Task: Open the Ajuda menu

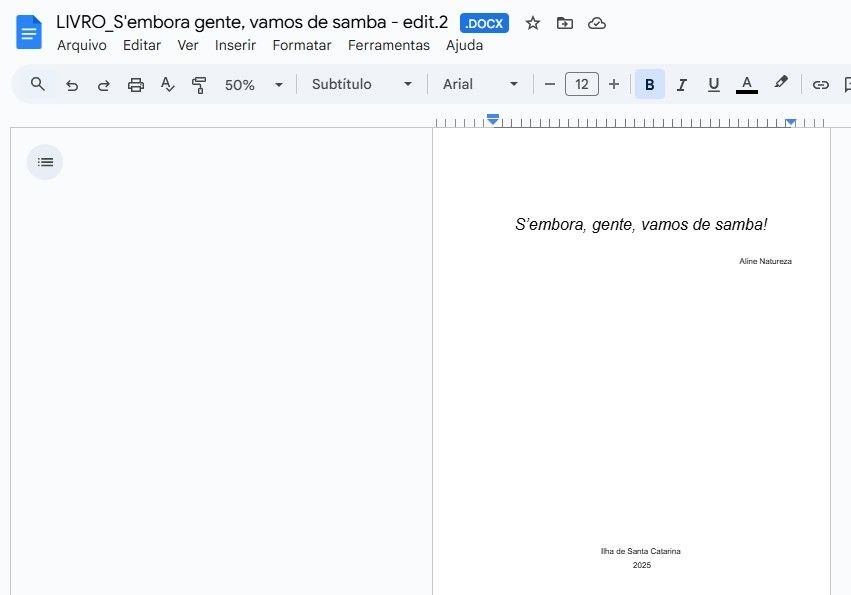Action: [465, 45]
